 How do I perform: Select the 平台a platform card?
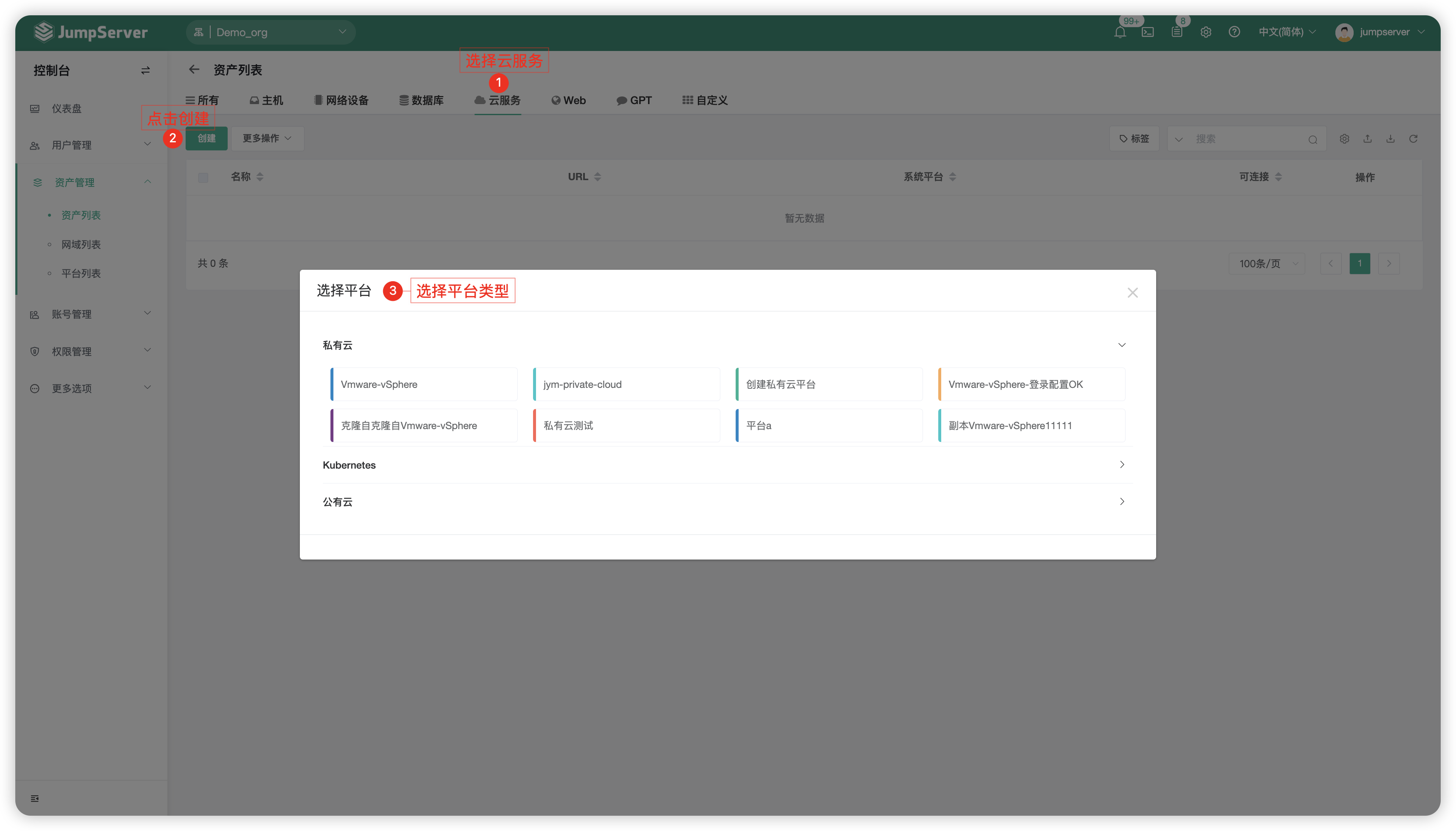[x=829, y=426]
